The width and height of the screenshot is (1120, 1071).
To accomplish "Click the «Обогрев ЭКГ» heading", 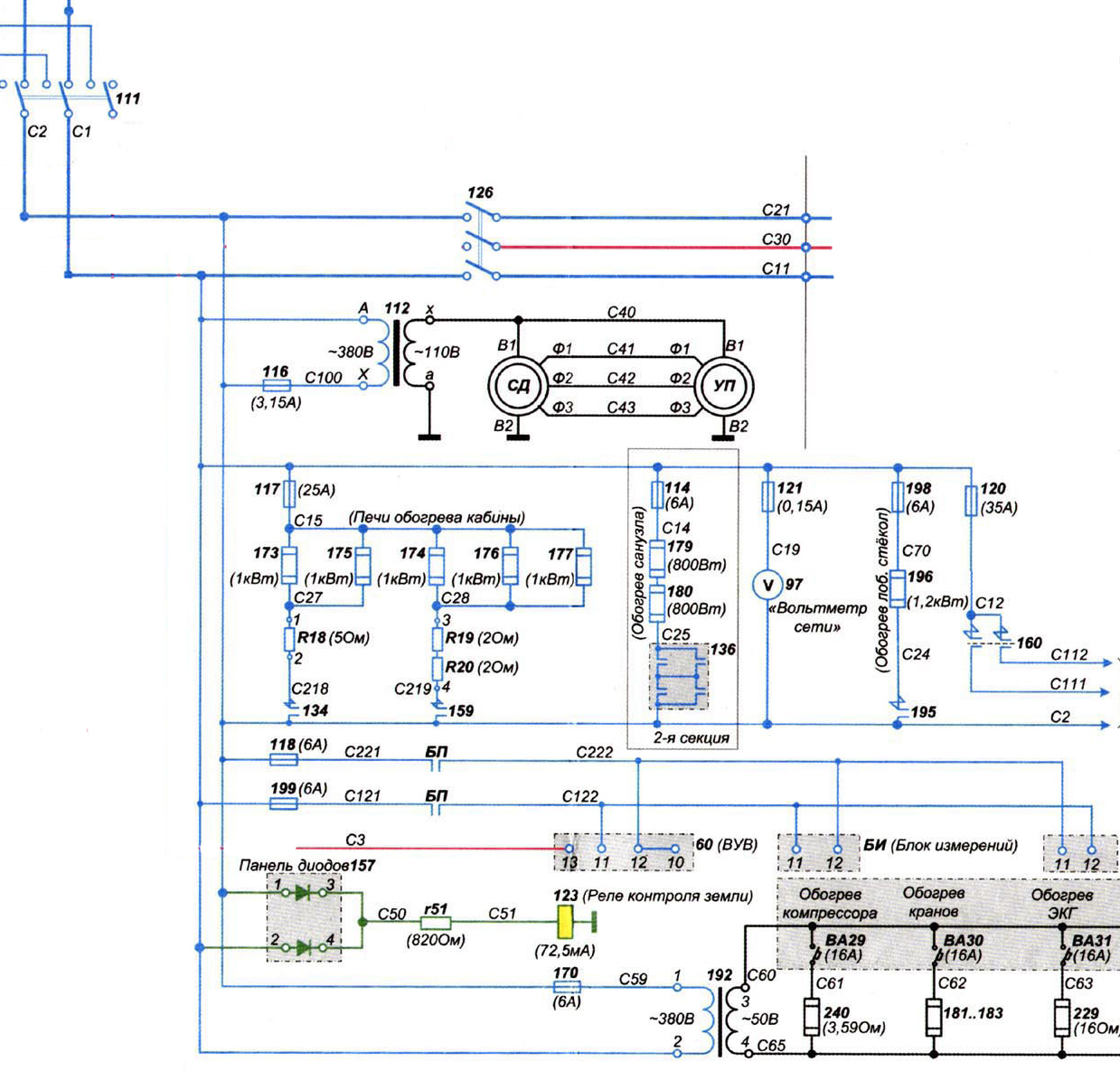I will click(1062, 904).
